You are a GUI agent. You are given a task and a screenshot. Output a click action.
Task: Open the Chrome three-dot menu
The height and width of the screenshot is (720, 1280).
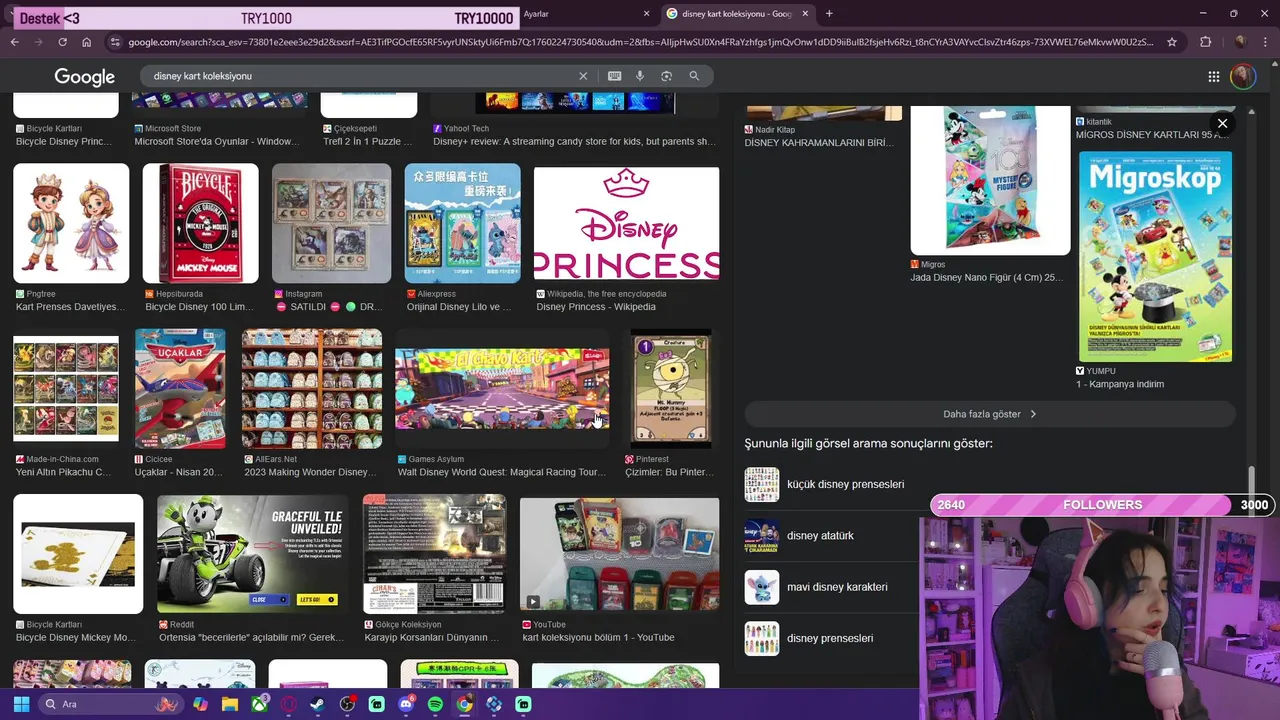point(1265,42)
